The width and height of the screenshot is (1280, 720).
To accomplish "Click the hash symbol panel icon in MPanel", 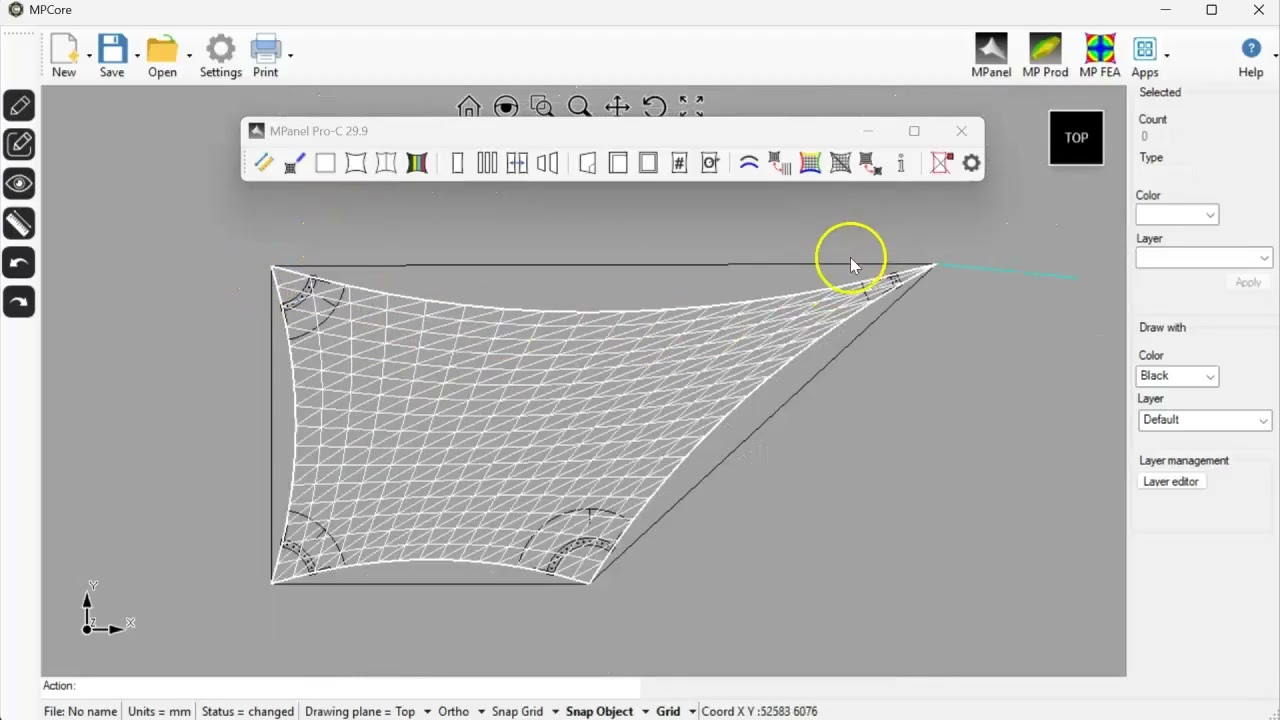I will tap(679, 163).
